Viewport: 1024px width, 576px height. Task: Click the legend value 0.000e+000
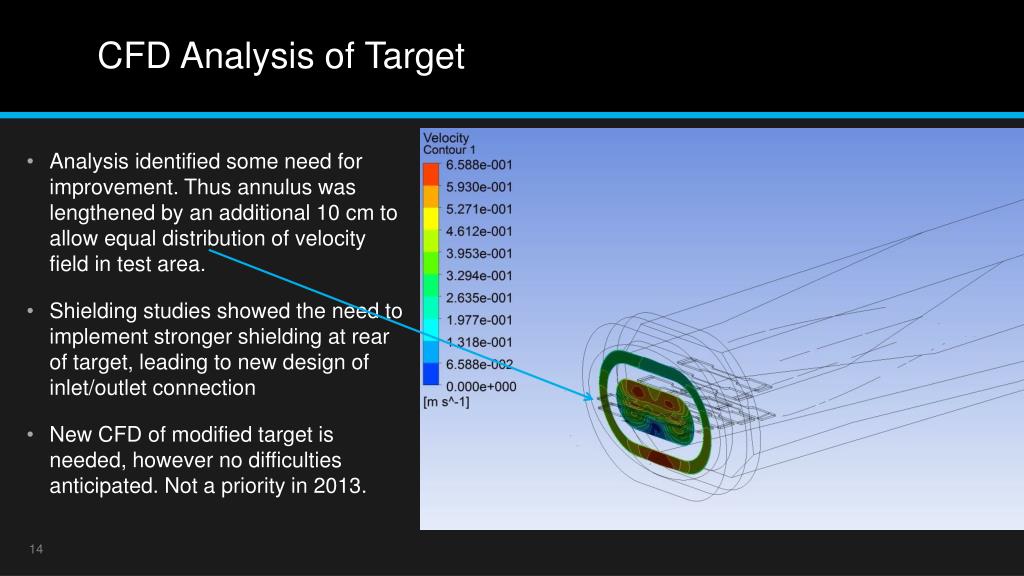pyautogui.click(x=481, y=387)
